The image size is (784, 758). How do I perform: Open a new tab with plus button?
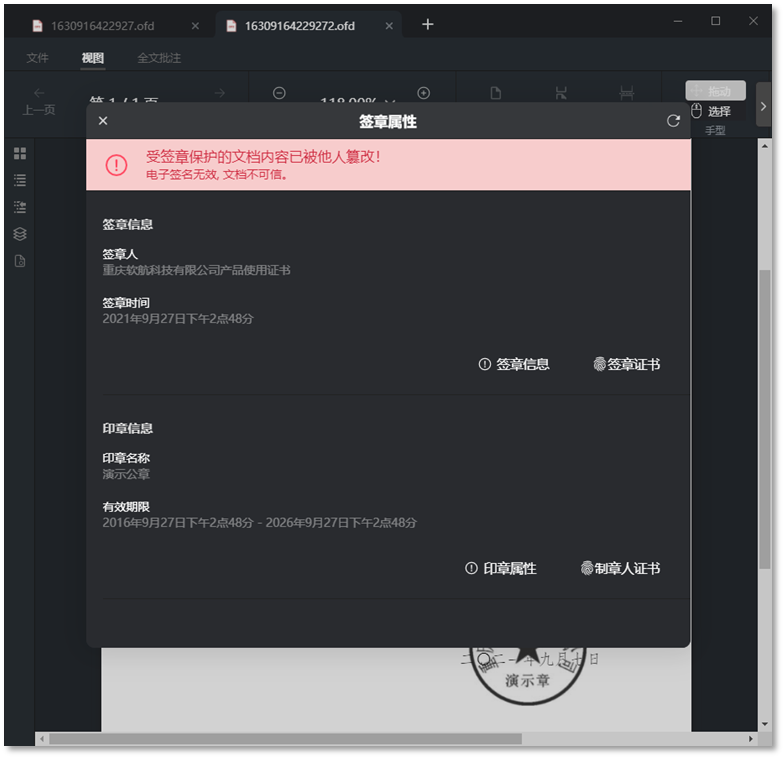coord(428,24)
